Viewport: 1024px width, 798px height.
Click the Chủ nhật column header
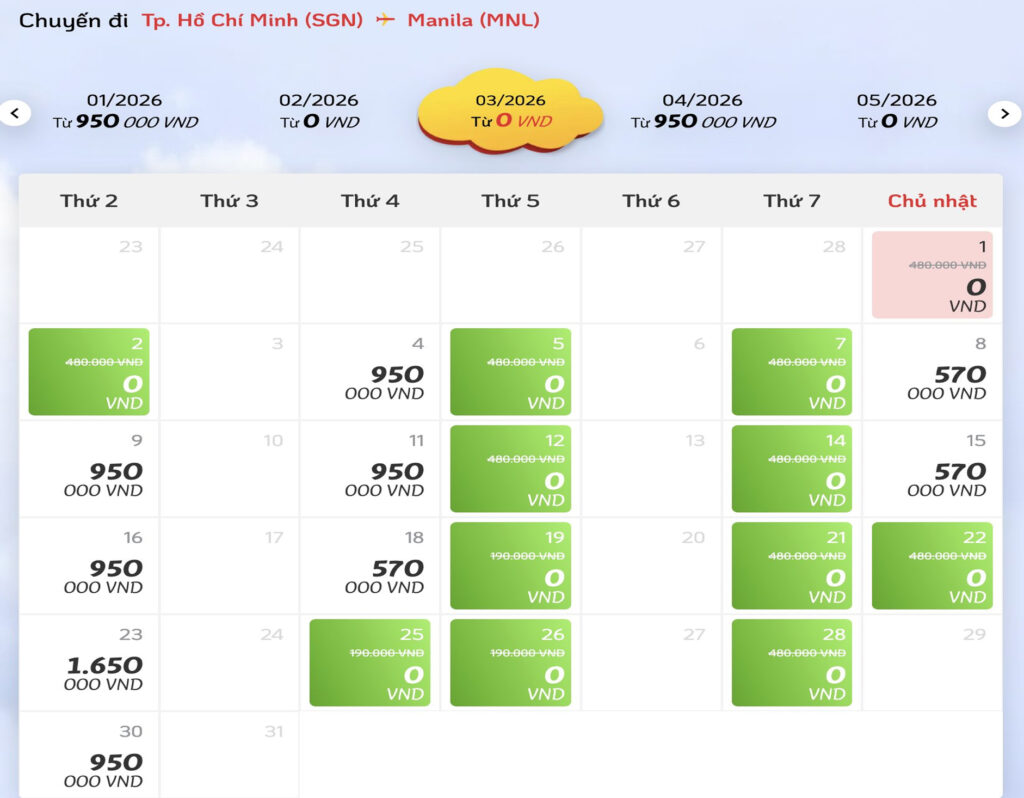(932, 201)
